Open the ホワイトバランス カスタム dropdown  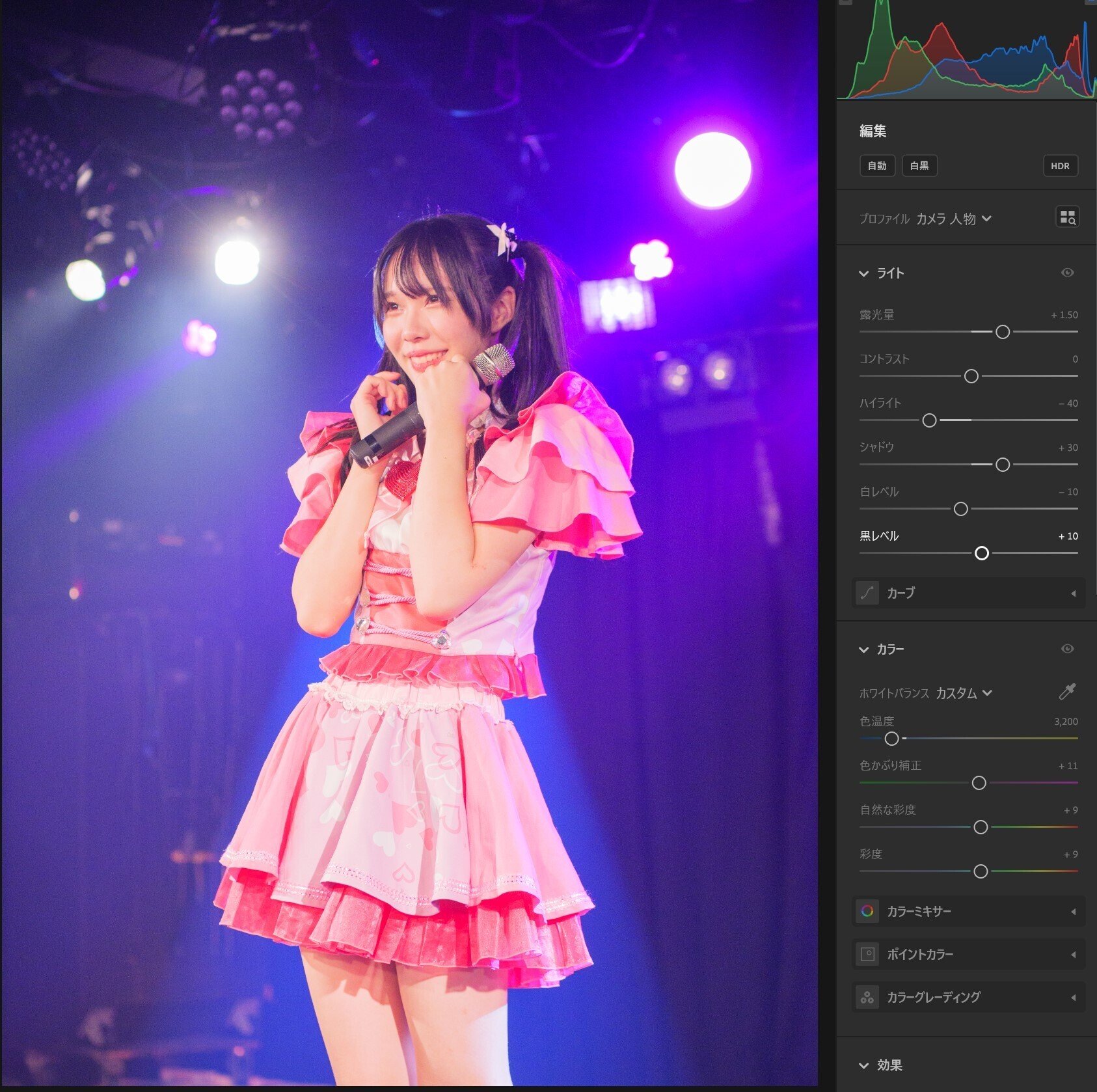pyautogui.click(x=964, y=693)
